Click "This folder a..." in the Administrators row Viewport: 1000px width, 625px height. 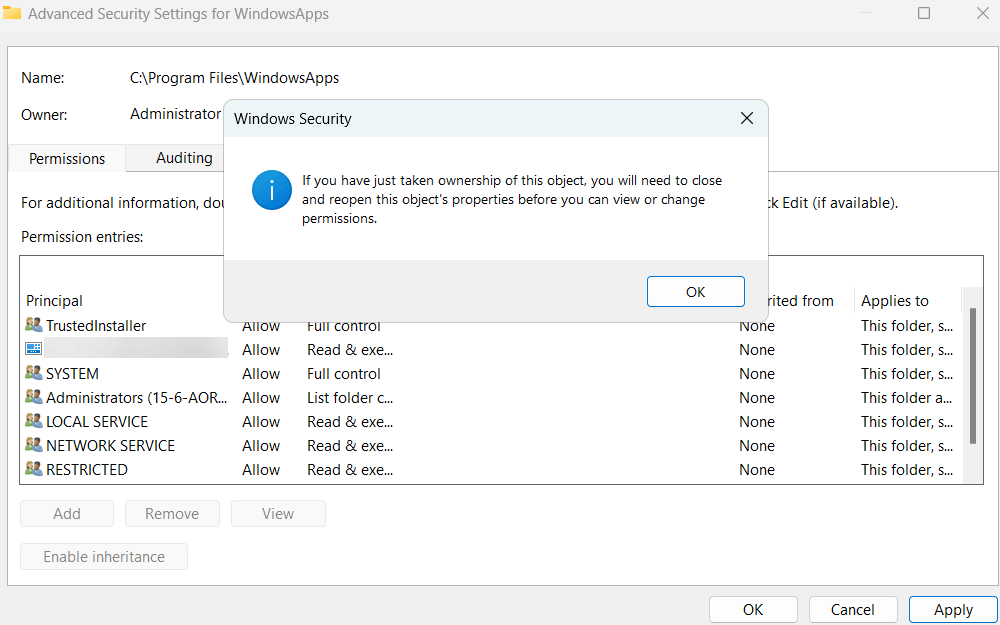pyautogui.click(x=907, y=397)
